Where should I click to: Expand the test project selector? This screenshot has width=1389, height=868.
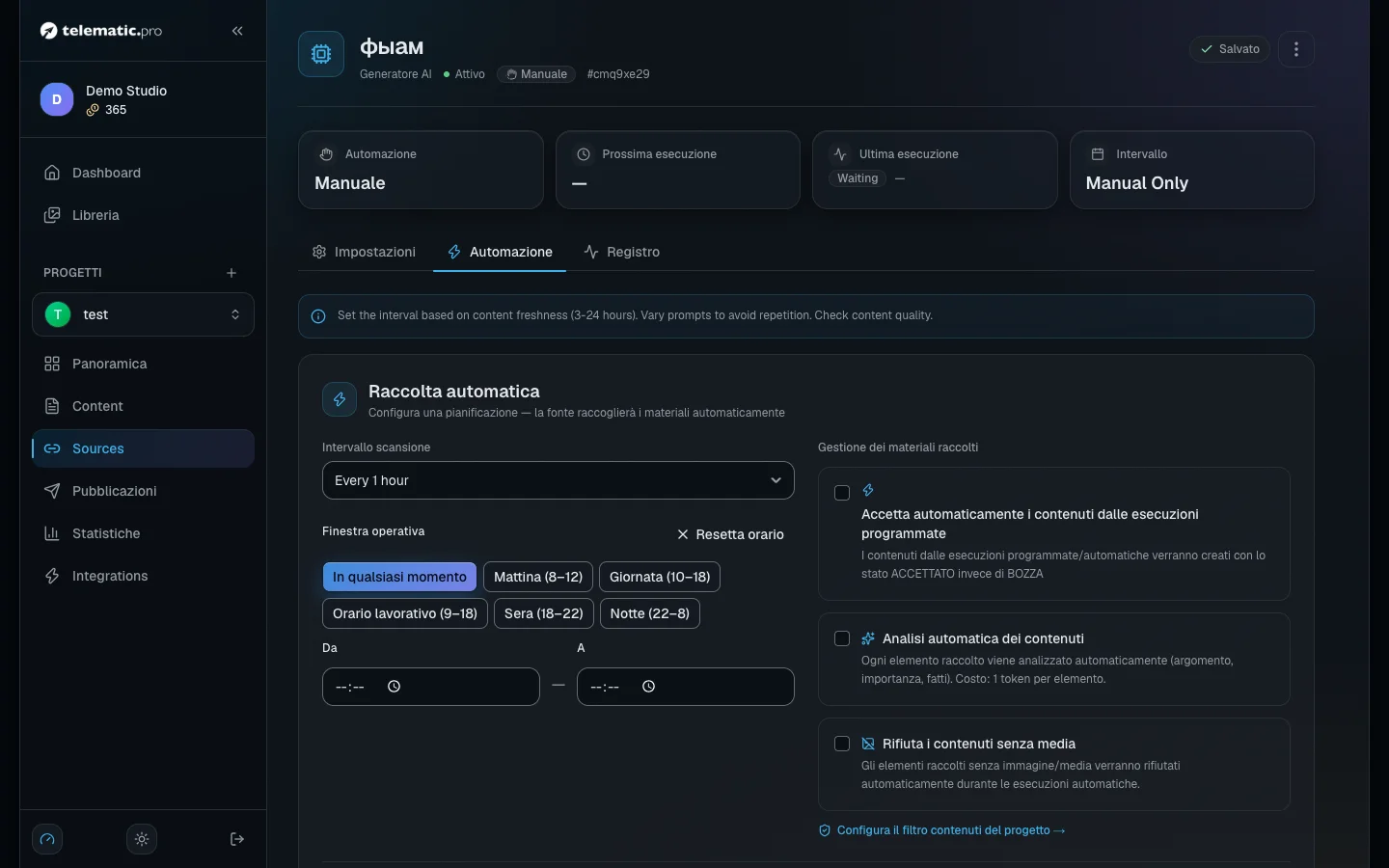(x=143, y=314)
